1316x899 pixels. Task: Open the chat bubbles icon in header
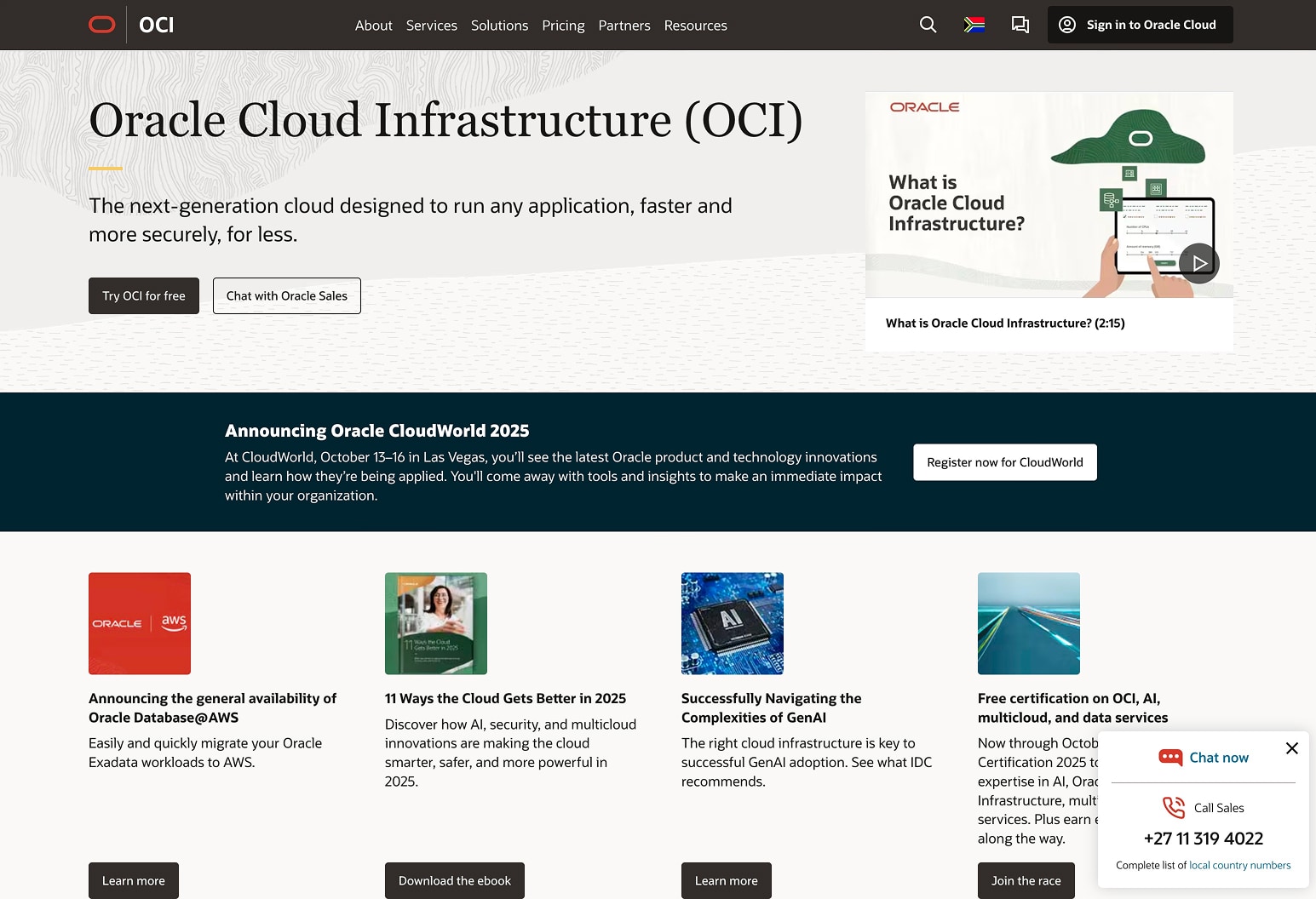pyautogui.click(x=1020, y=25)
